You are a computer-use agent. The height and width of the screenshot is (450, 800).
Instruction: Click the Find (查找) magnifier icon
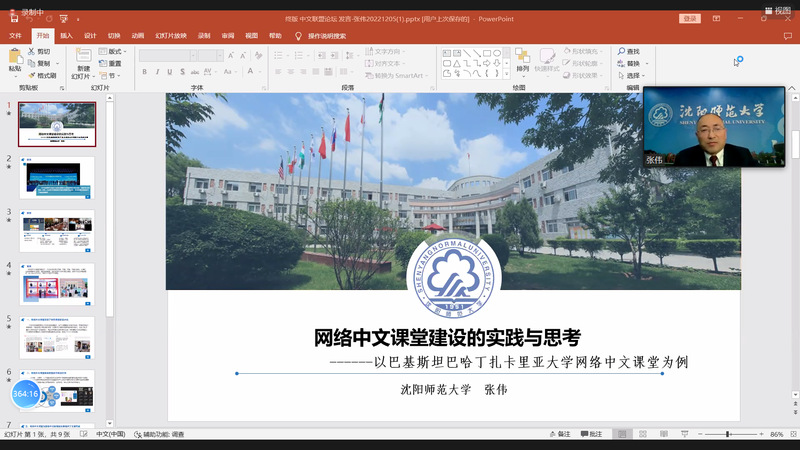pyautogui.click(x=621, y=51)
